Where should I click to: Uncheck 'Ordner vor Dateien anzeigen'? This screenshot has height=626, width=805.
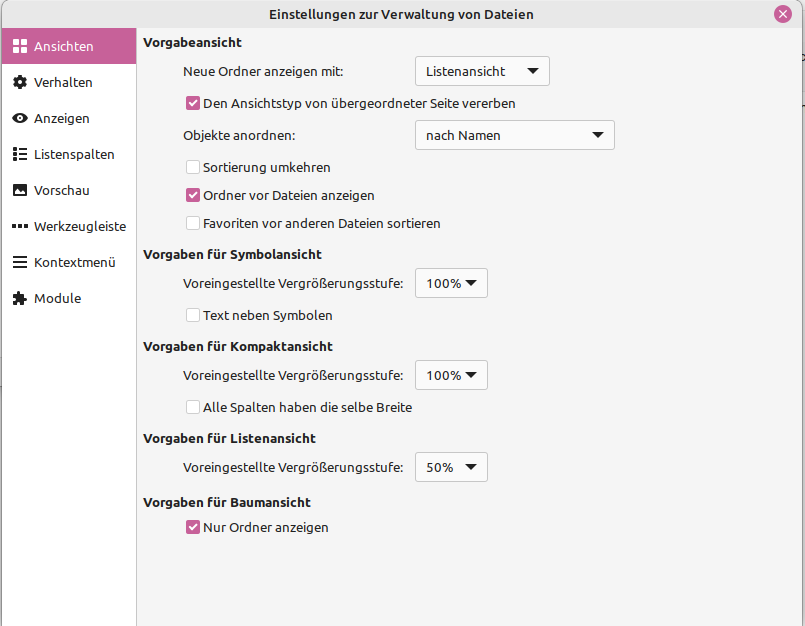[192, 195]
